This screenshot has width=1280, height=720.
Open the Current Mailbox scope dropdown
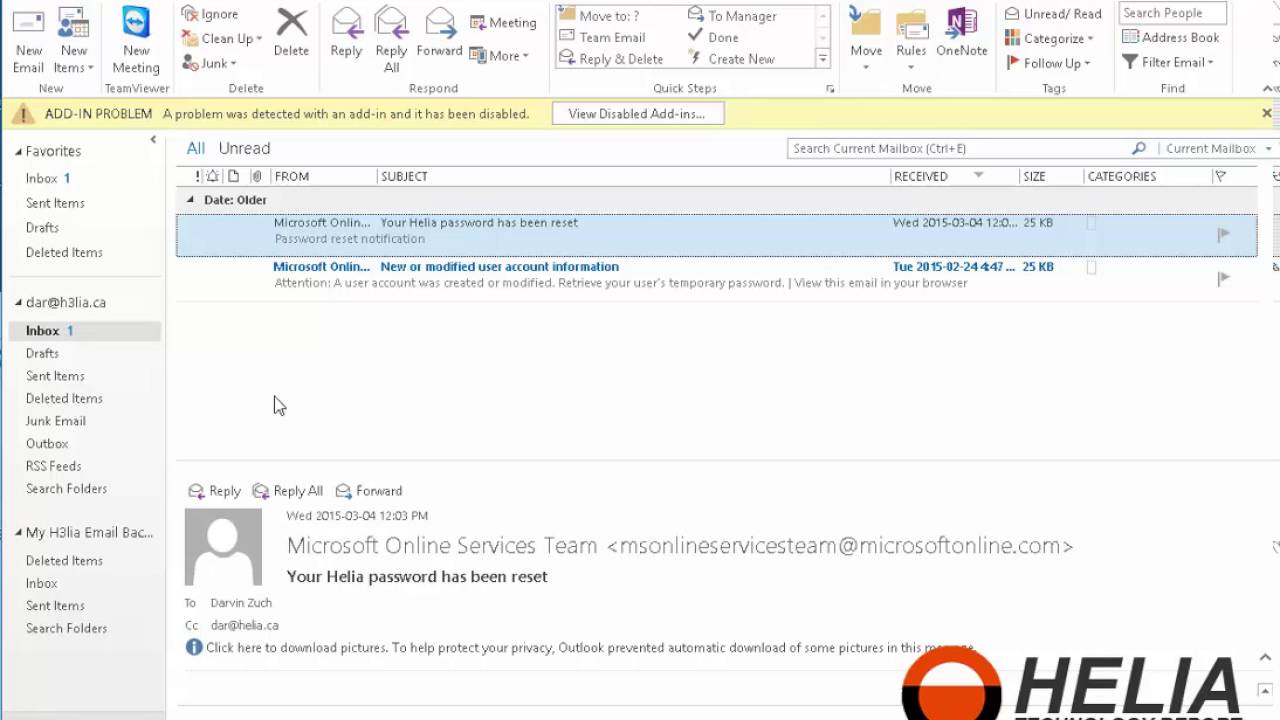1217,148
